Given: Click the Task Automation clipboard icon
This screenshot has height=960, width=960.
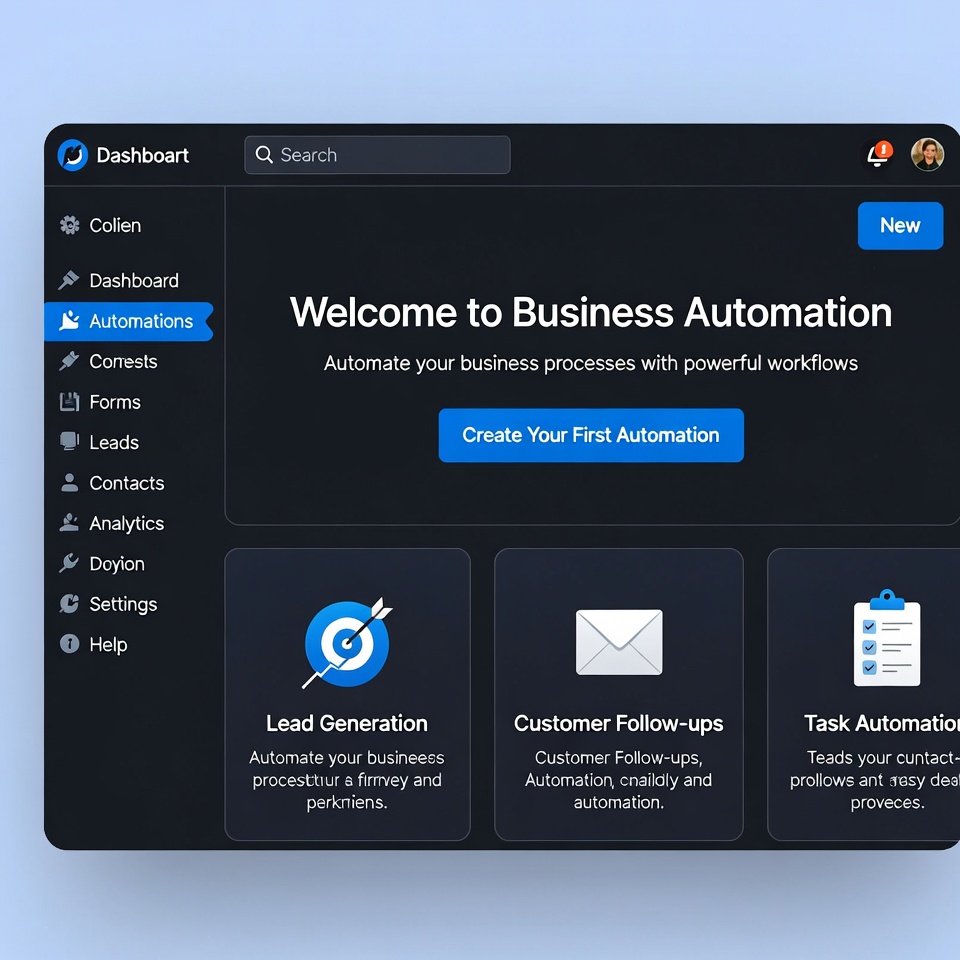Looking at the screenshot, I should tap(888, 638).
